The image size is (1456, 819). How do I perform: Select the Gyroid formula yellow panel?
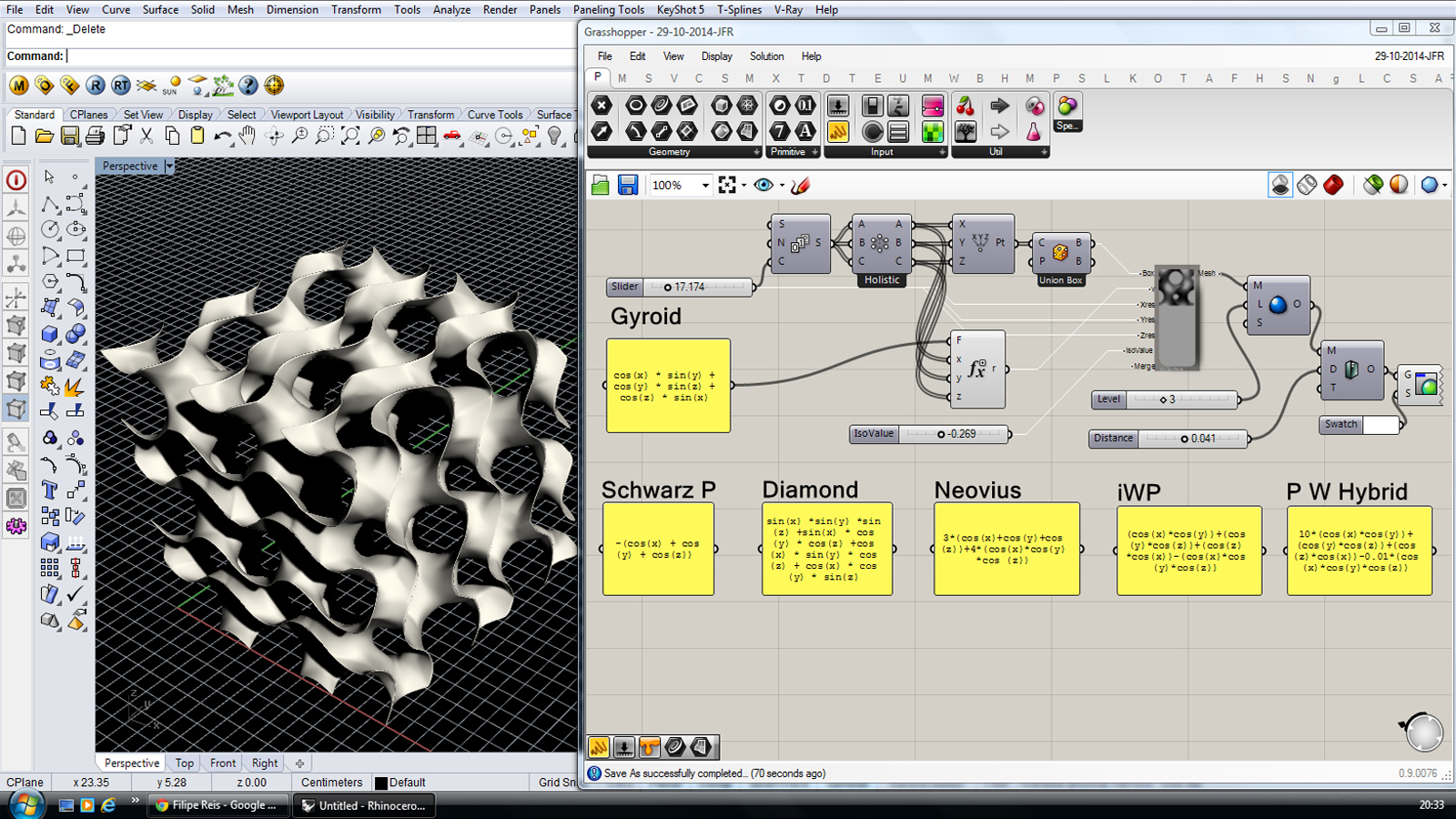click(x=668, y=386)
